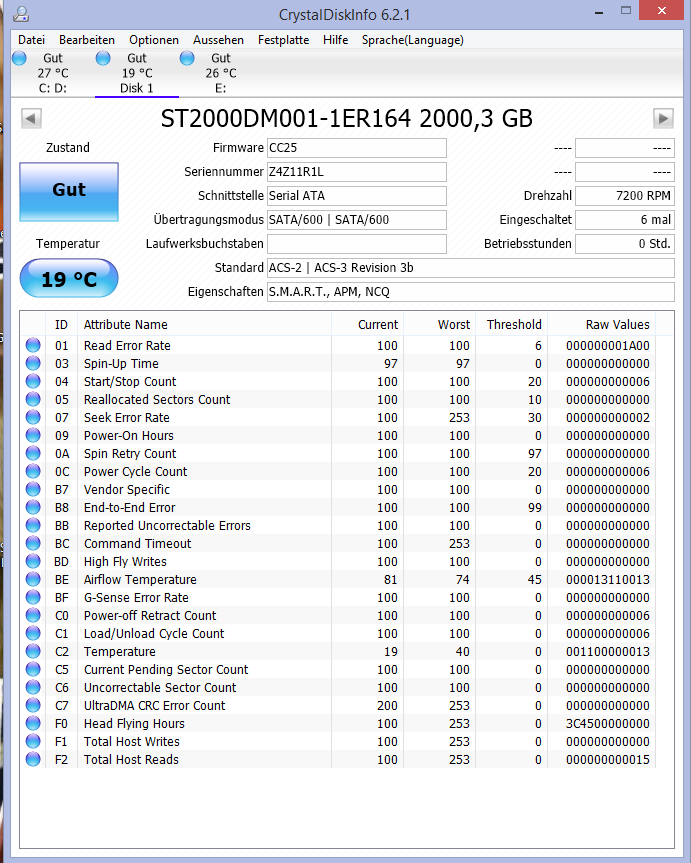Click the Standard field ACS-2
691x863 pixels.
tap(471, 268)
